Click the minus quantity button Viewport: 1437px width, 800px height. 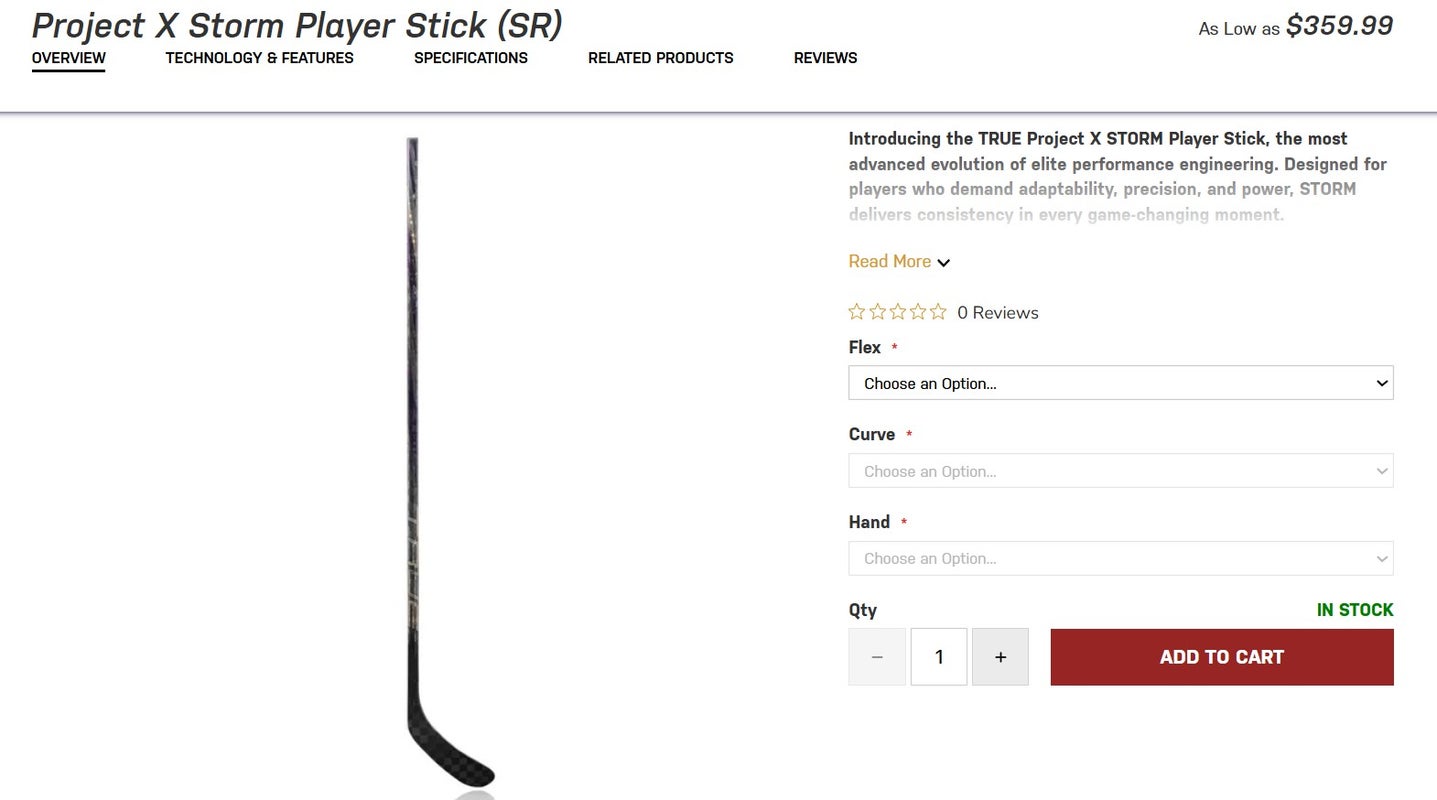pos(877,657)
